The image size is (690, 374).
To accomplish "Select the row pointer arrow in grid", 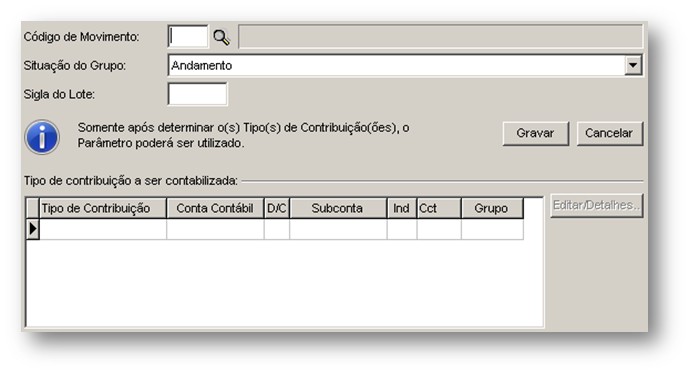I will (x=33, y=229).
